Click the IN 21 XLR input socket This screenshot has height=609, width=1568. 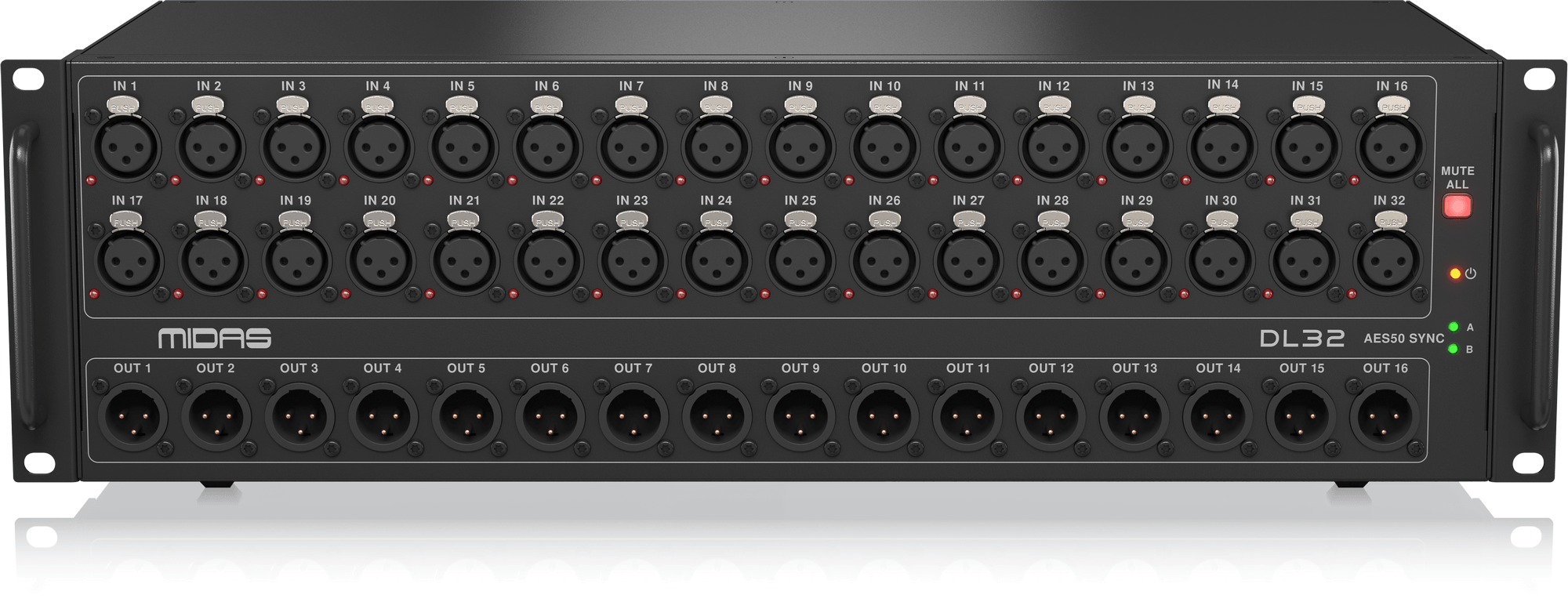465,262
